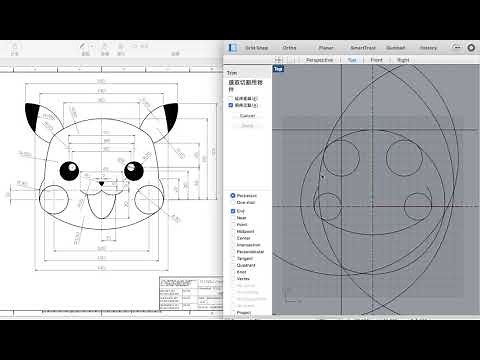Viewport: 480px width, 360px height.
Task: Toggle History recording in the Rhino toolbar
Action: (428, 48)
